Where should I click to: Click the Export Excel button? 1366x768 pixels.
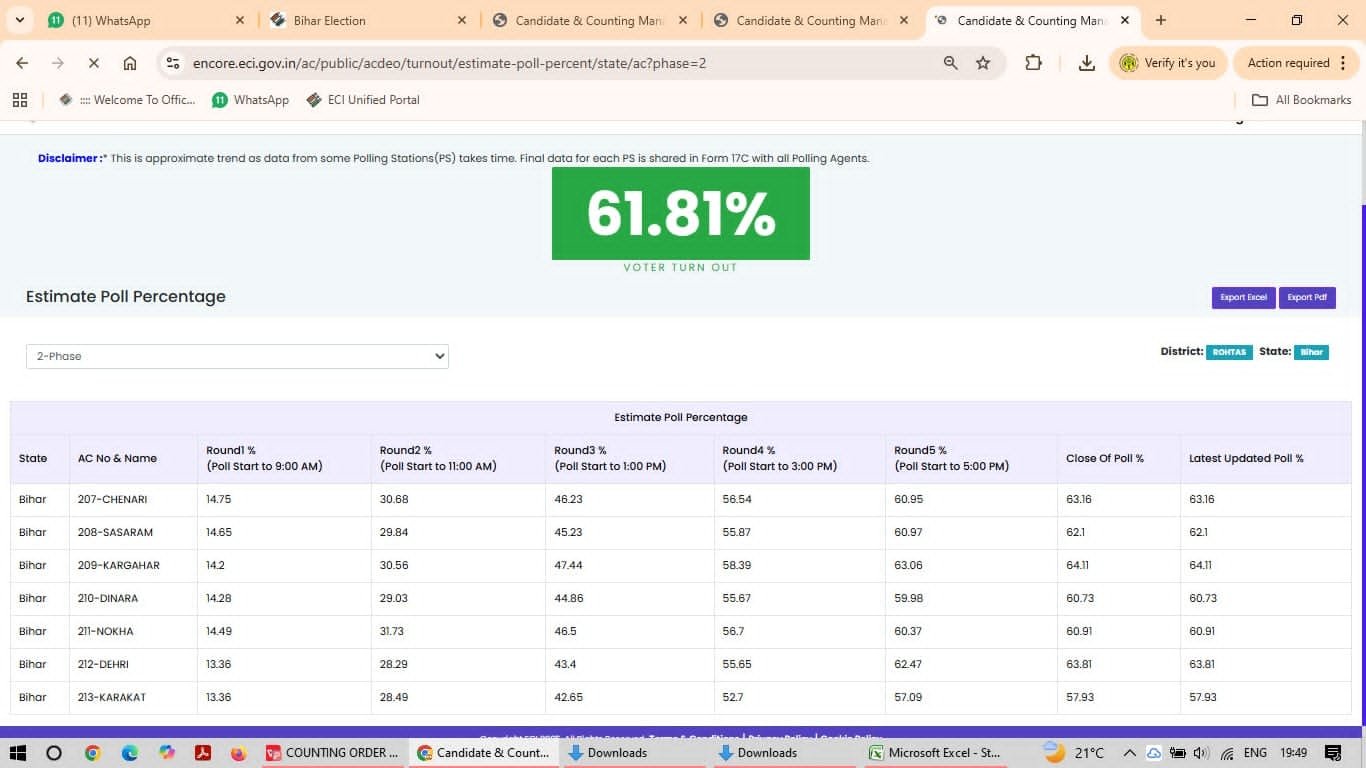click(x=1243, y=297)
